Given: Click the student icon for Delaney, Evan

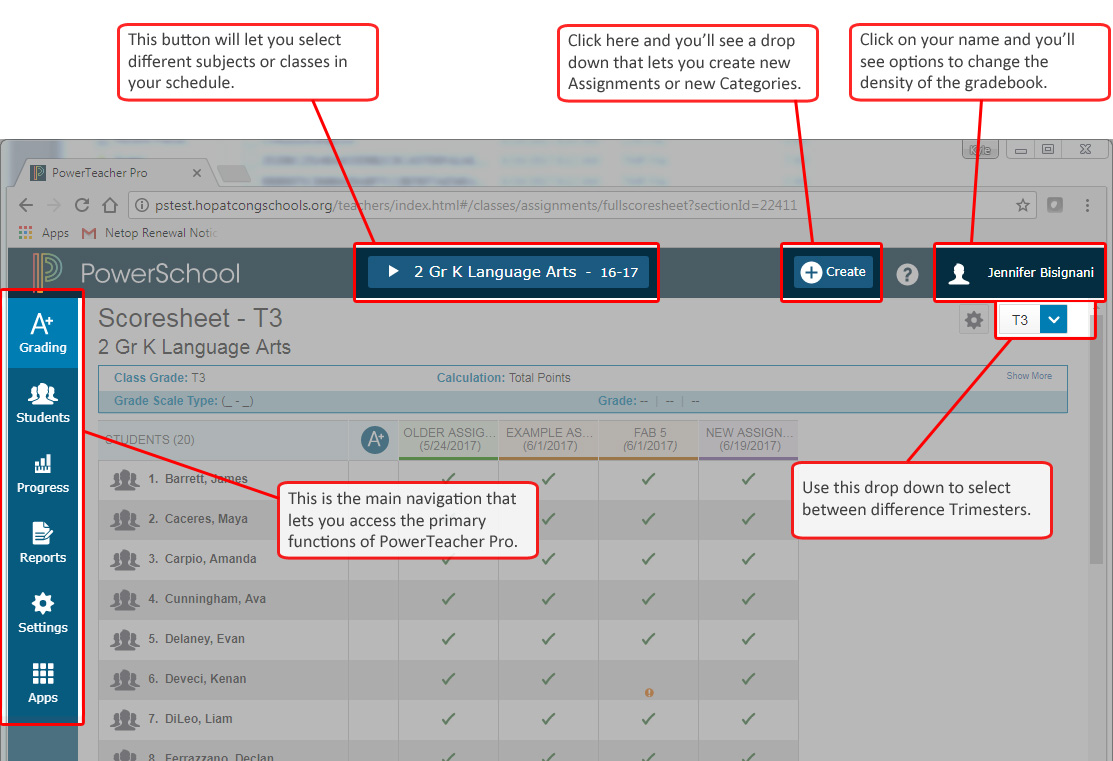Looking at the screenshot, I should pos(125,640).
